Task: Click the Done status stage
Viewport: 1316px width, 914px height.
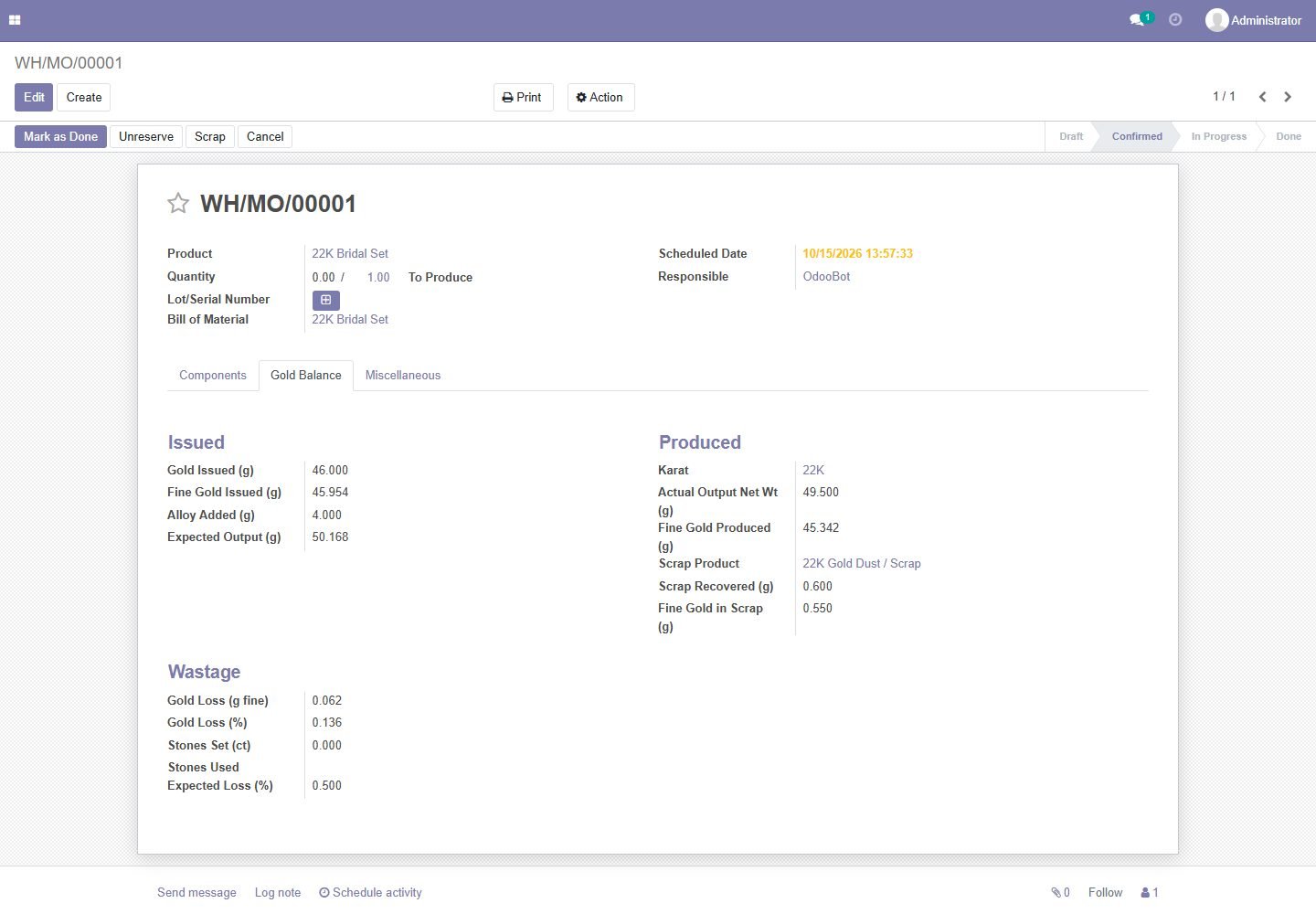Action: point(1289,137)
